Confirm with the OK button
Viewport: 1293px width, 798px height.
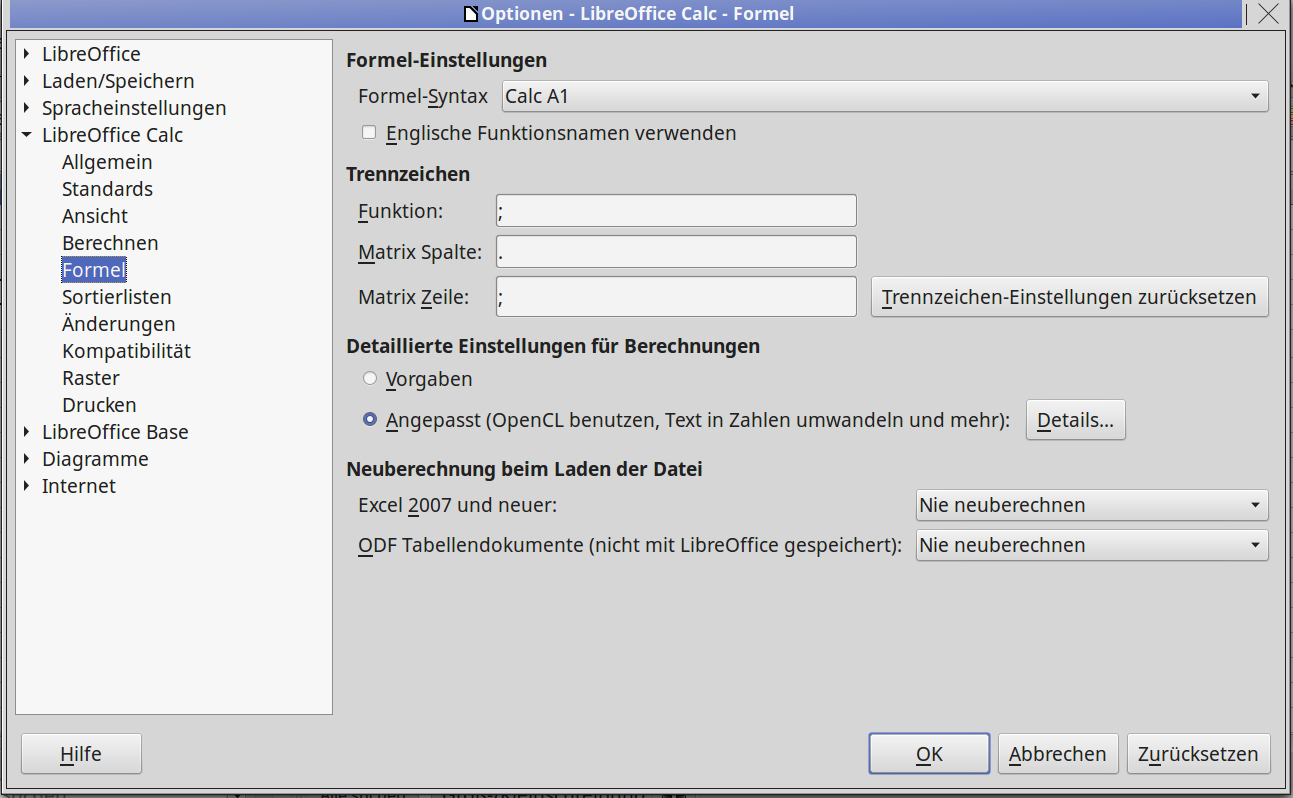click(x=929, y=754)
